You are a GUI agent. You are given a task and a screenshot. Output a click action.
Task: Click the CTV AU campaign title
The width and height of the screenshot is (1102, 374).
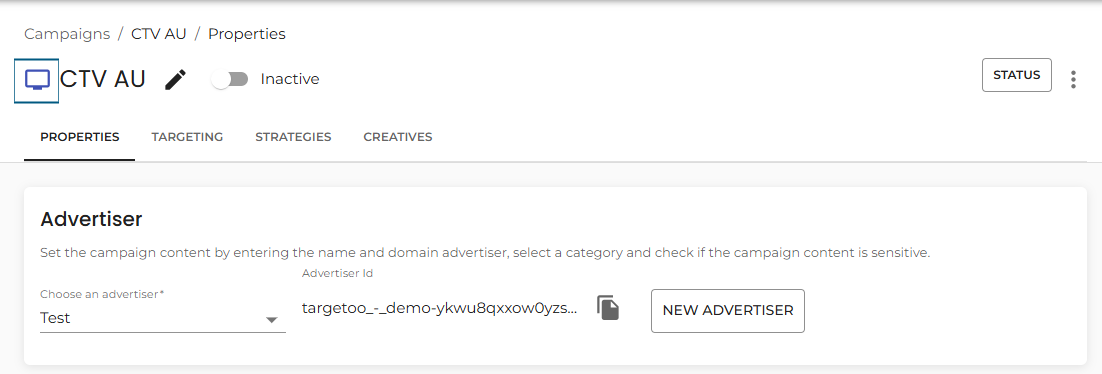click(x=103, y=79)
